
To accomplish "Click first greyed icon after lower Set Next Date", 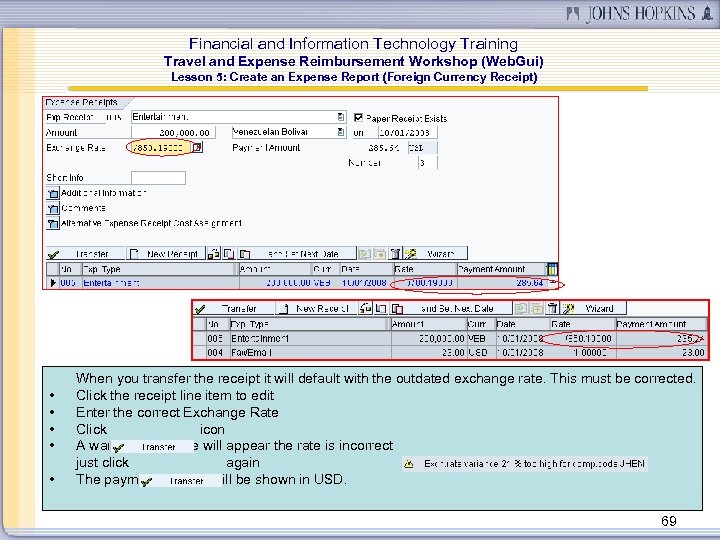I will (x=521, y=309).
